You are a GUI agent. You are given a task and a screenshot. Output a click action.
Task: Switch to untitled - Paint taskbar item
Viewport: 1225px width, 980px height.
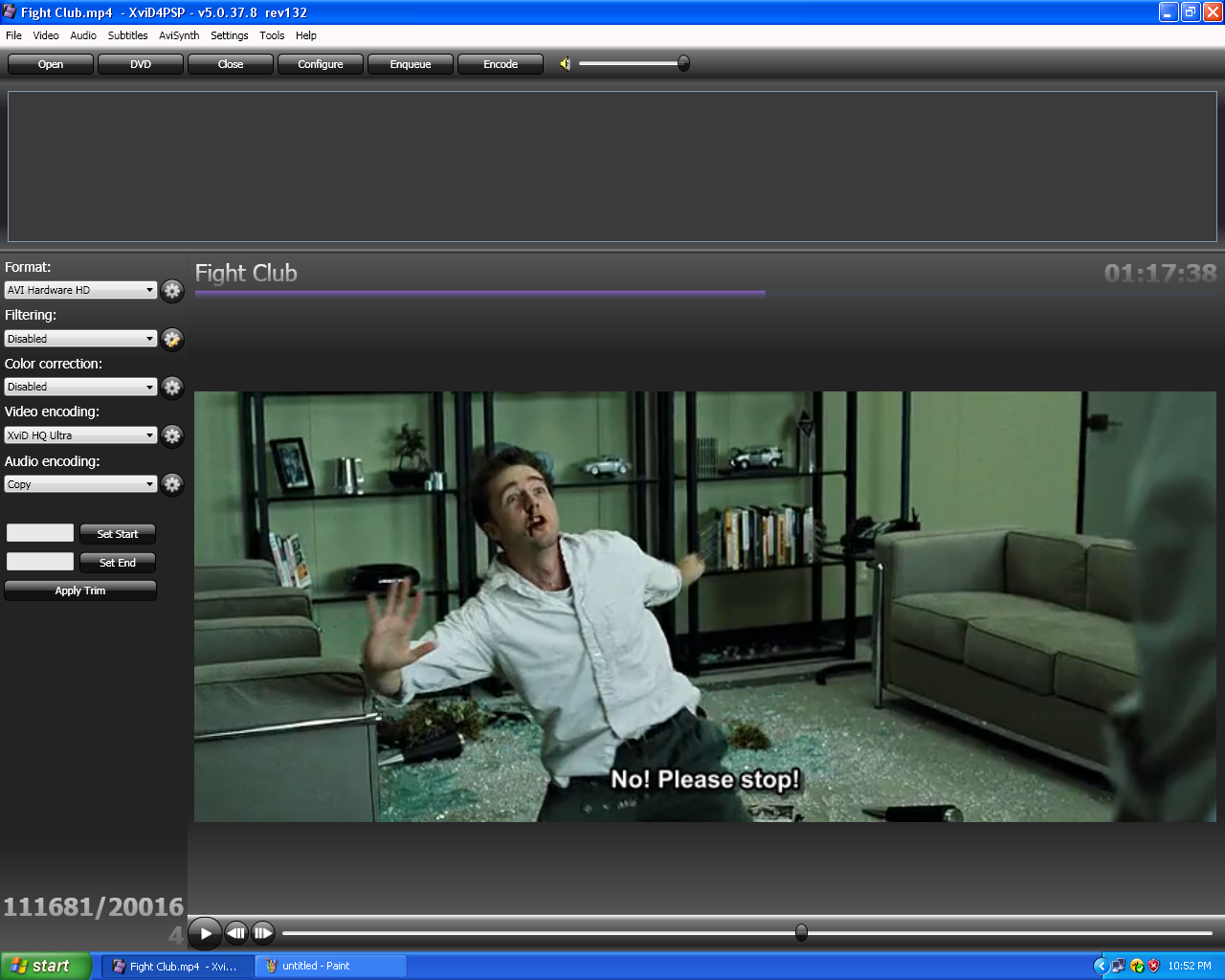[x=331, y=966]
